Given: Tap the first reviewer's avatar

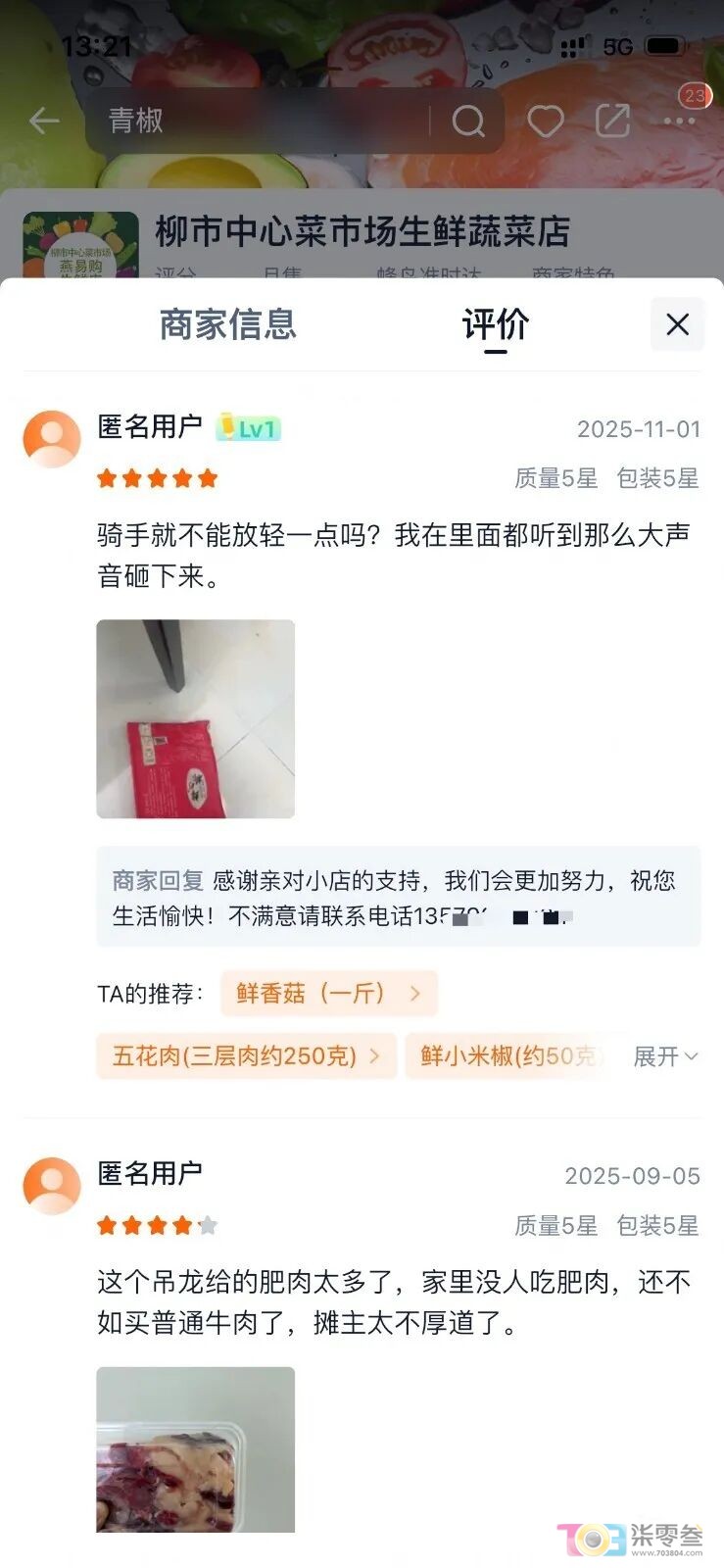Looking at the screenshot, I should point(51,438).
